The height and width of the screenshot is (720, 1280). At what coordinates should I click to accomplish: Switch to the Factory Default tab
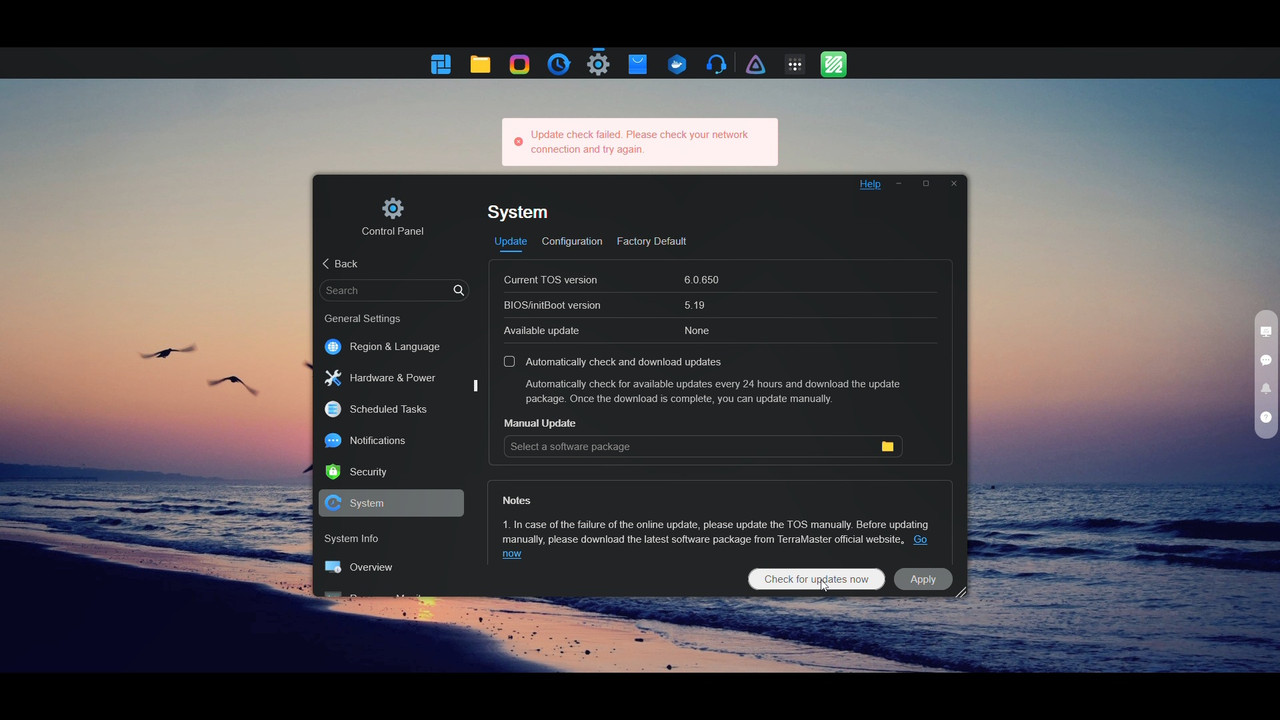point(651,241)
